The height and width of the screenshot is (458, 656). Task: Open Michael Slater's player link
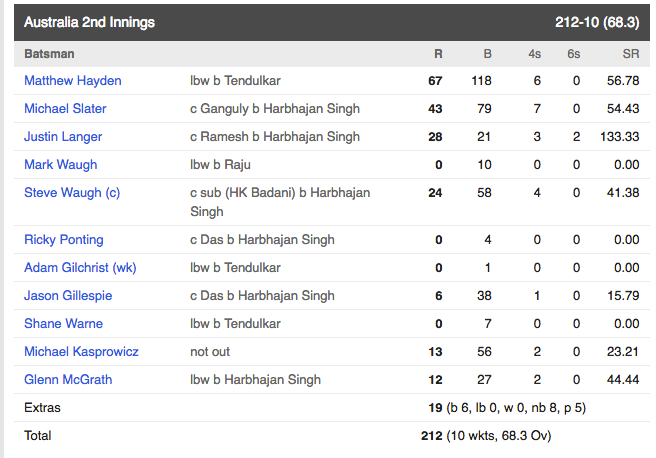[65, 109]
